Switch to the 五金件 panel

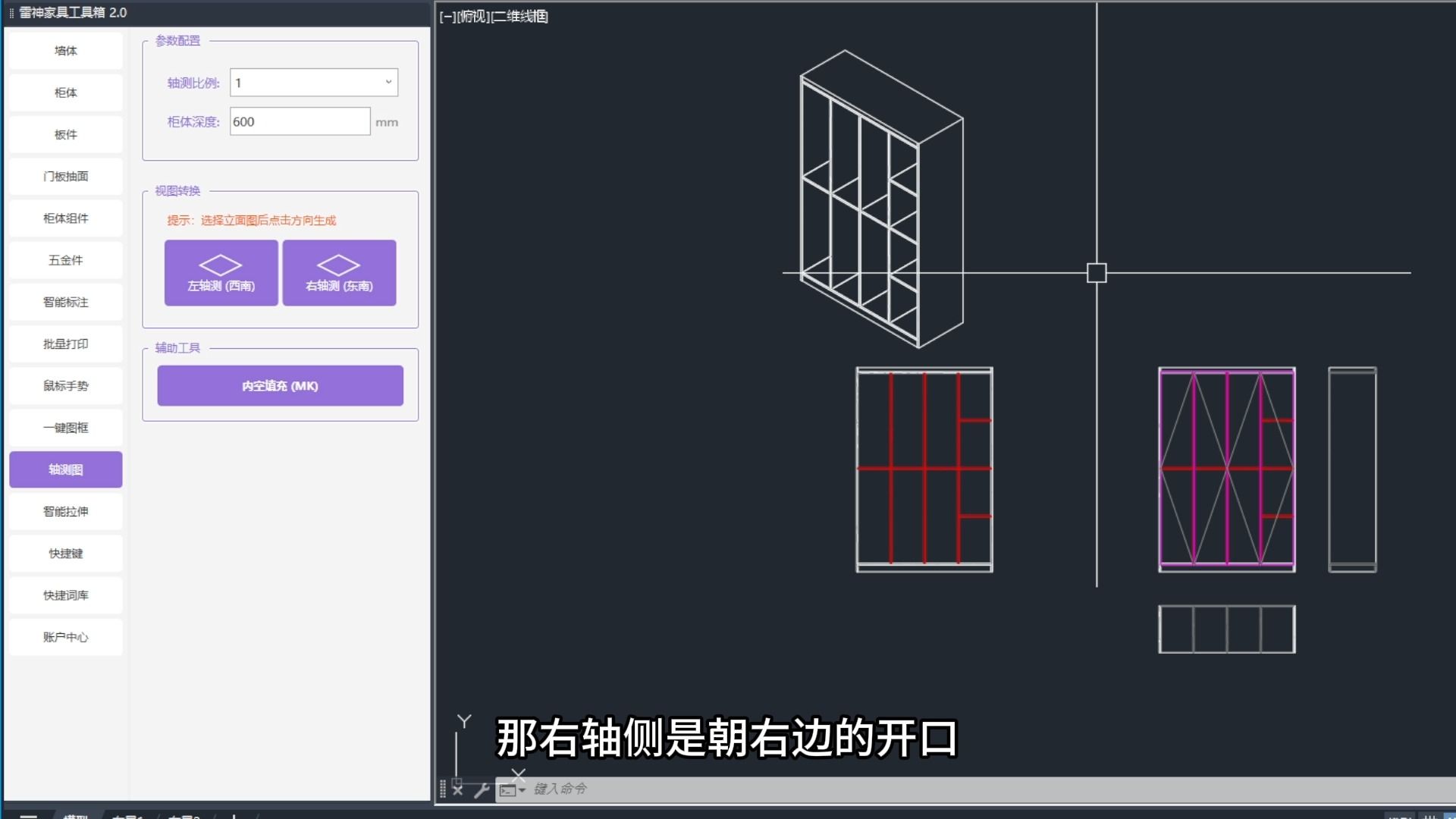66,260
